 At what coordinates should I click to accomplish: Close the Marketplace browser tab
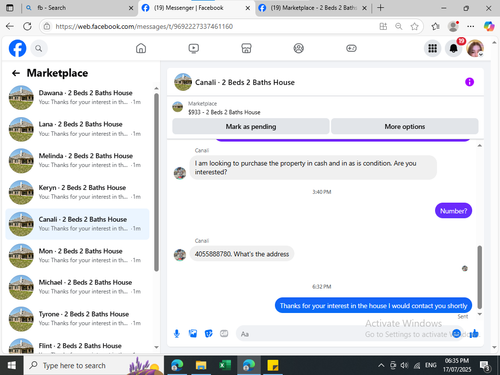pos(364,8)
